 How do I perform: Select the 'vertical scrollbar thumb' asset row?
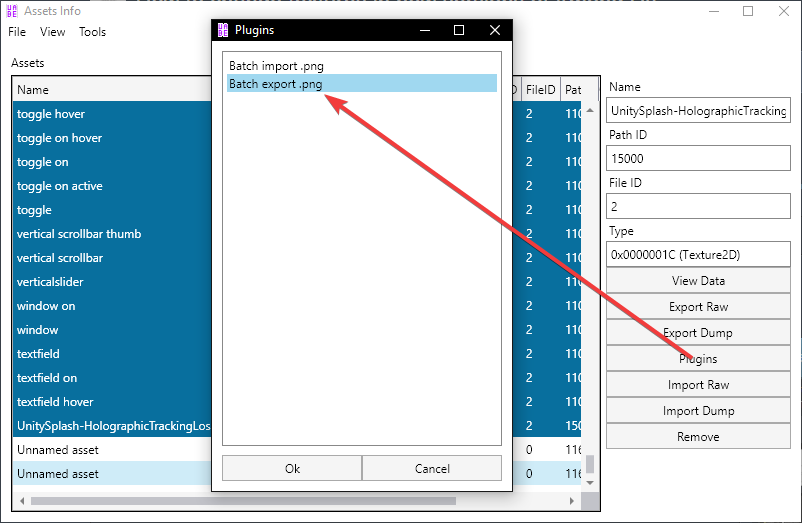point(100,234)
